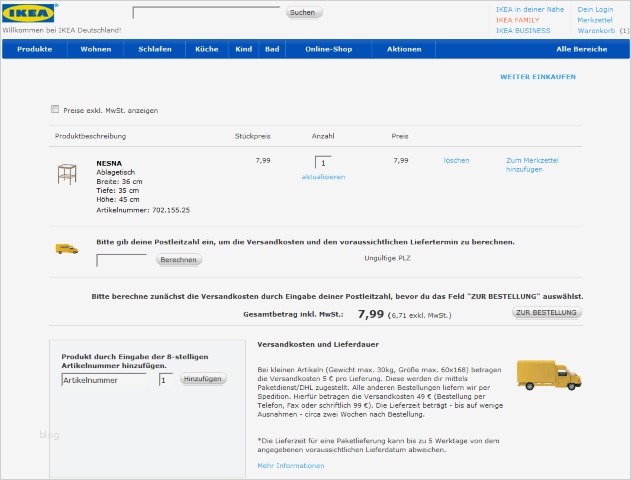This screenshot has height=480, width=631.
Task: Click the NESNA quantity field
Action: click(323, 163)
